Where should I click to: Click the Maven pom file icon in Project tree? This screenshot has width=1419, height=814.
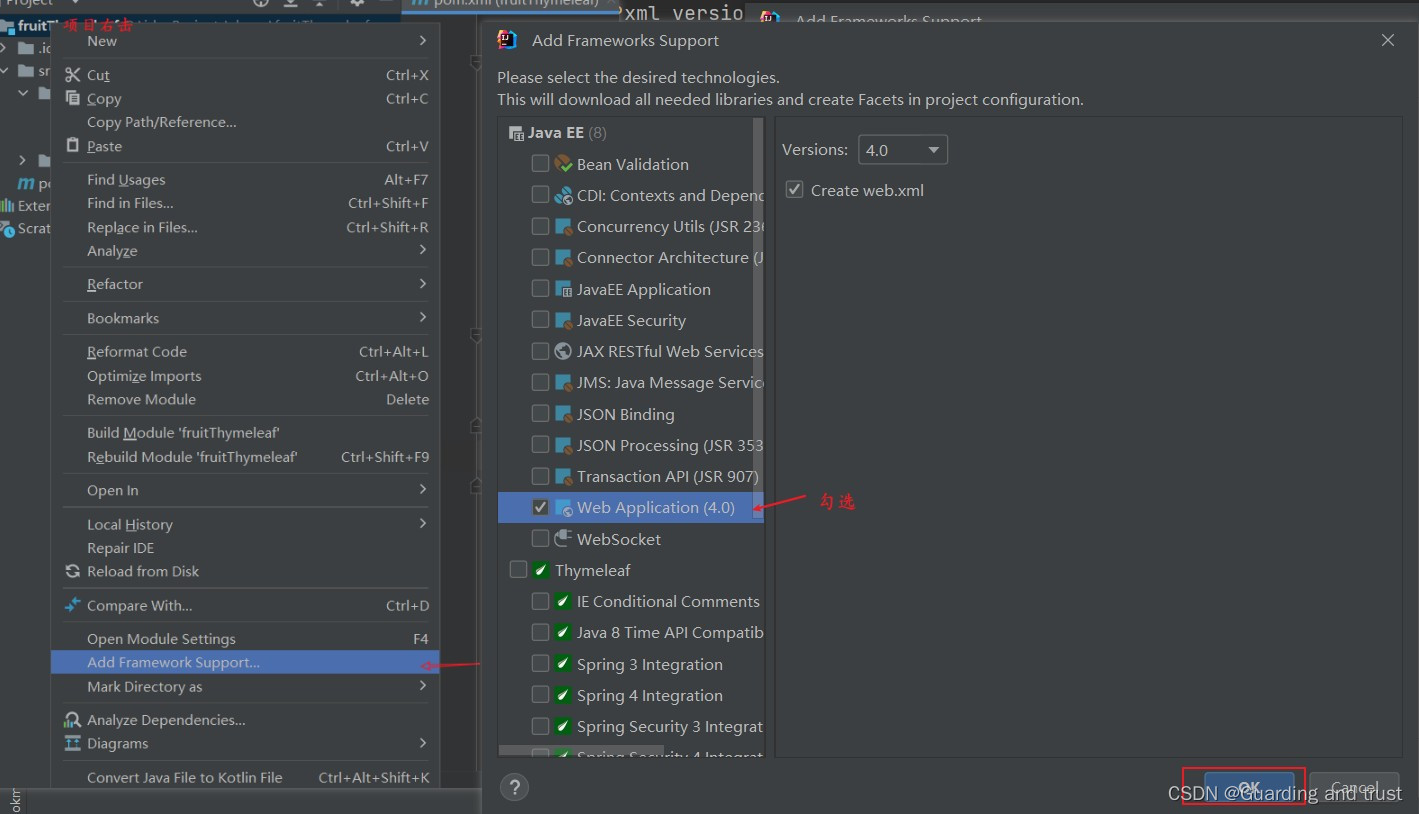point(26,184)
